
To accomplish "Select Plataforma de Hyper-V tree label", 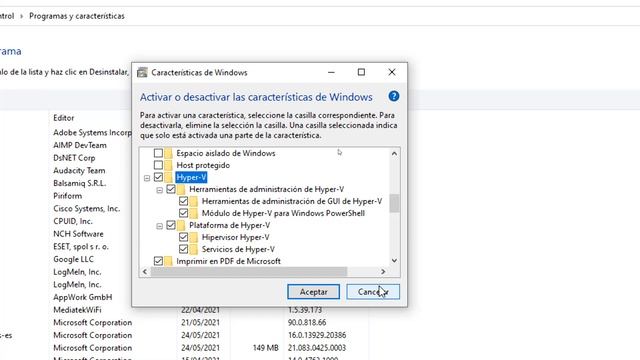I will (x=229, y=225).
